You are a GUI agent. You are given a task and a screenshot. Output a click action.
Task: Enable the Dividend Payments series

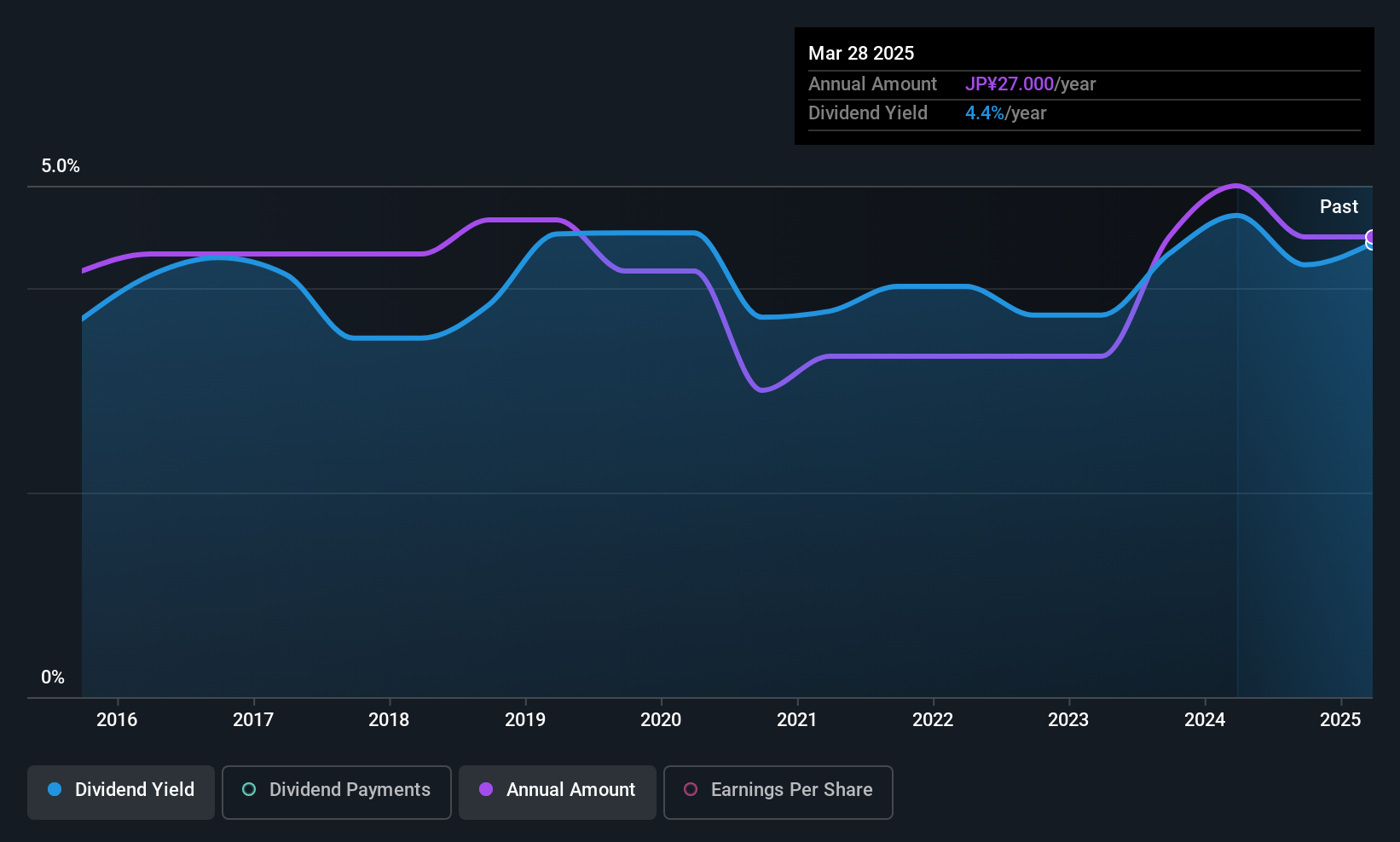pos(337,793)
